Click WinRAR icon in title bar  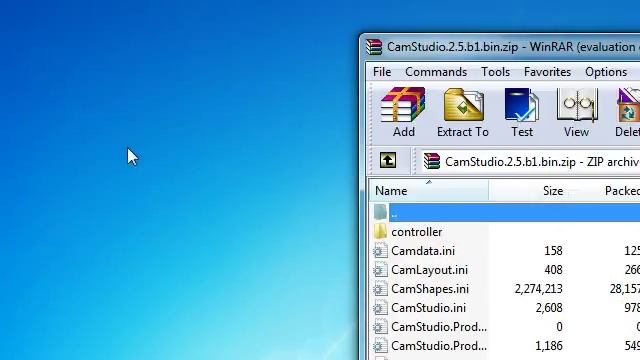374,47
